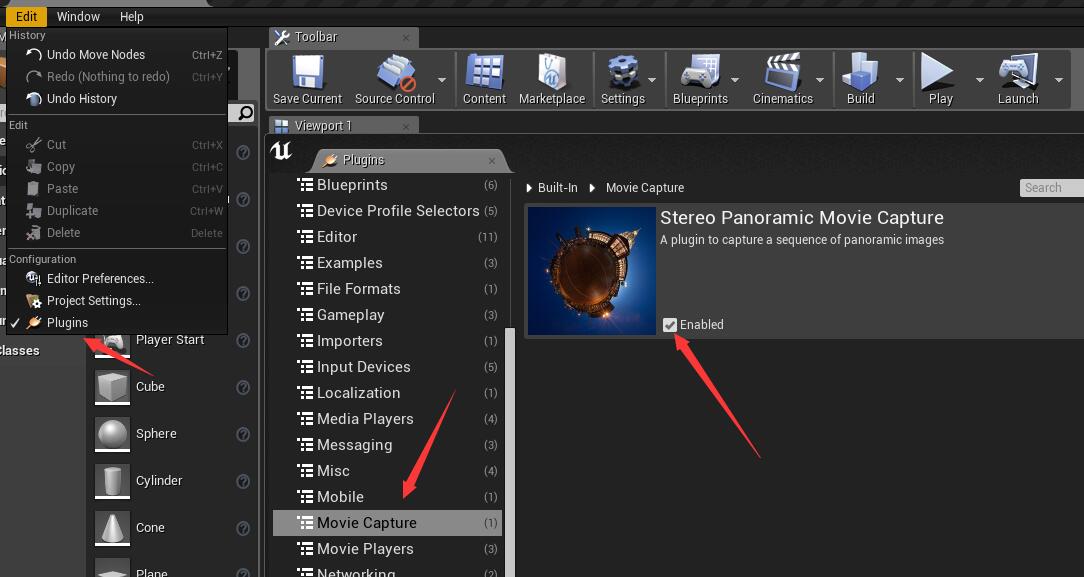This screenshot has height=577, width=1084.
Task: Close the Plugins tab
Action: (x=492, y=161)
